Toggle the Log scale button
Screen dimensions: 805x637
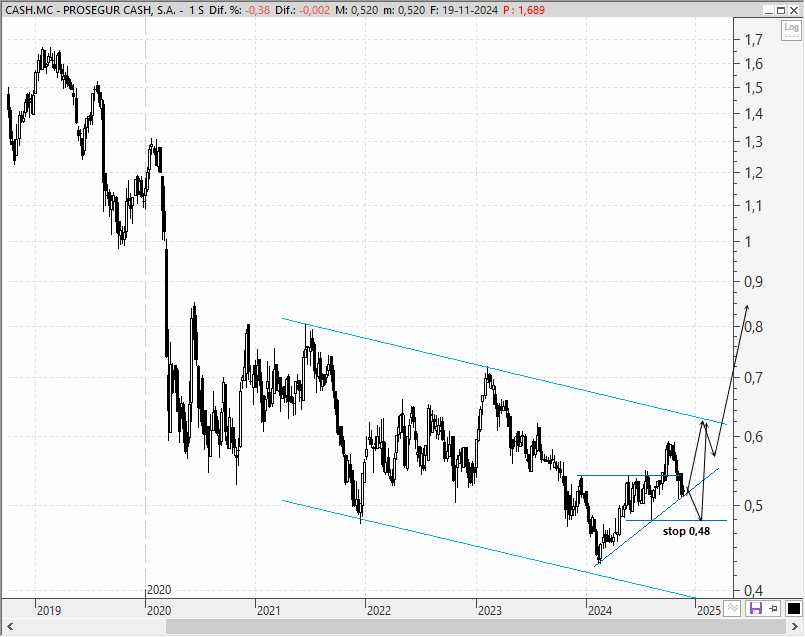pos(791,30)
